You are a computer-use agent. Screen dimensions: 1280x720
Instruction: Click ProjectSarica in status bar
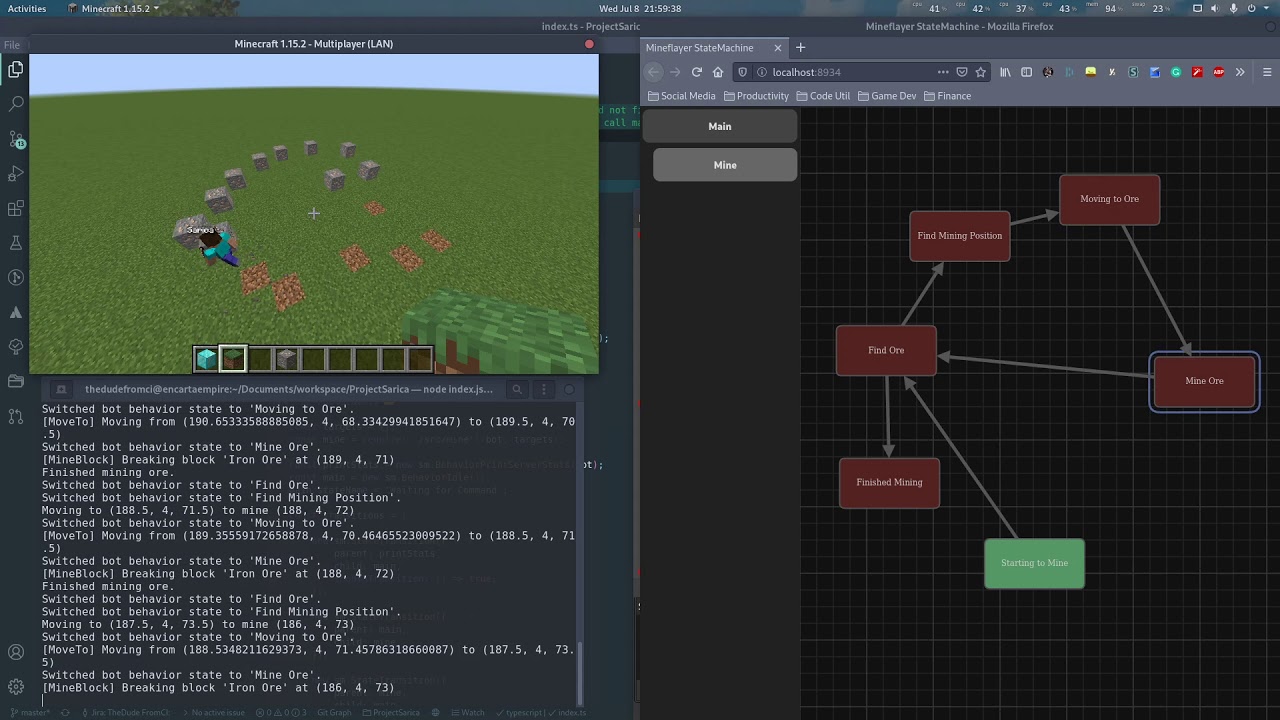(x=392, y=713)
